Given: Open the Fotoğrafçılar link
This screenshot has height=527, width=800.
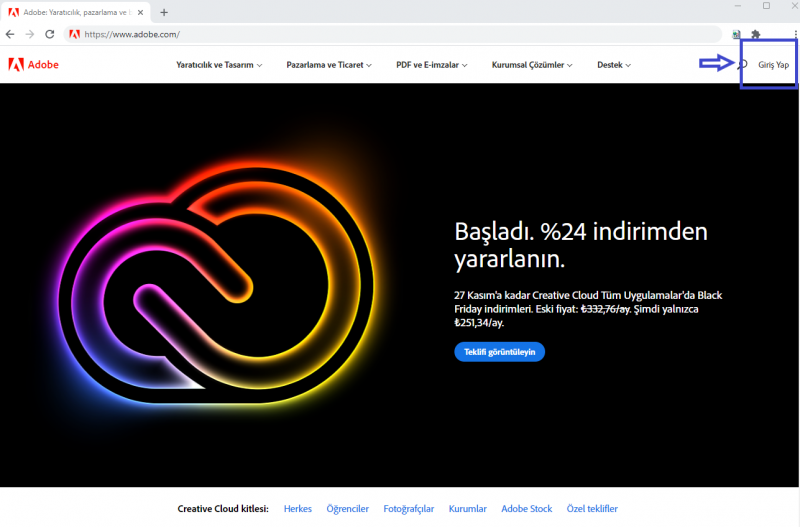Looking at the screenshot, I should 409,509.
